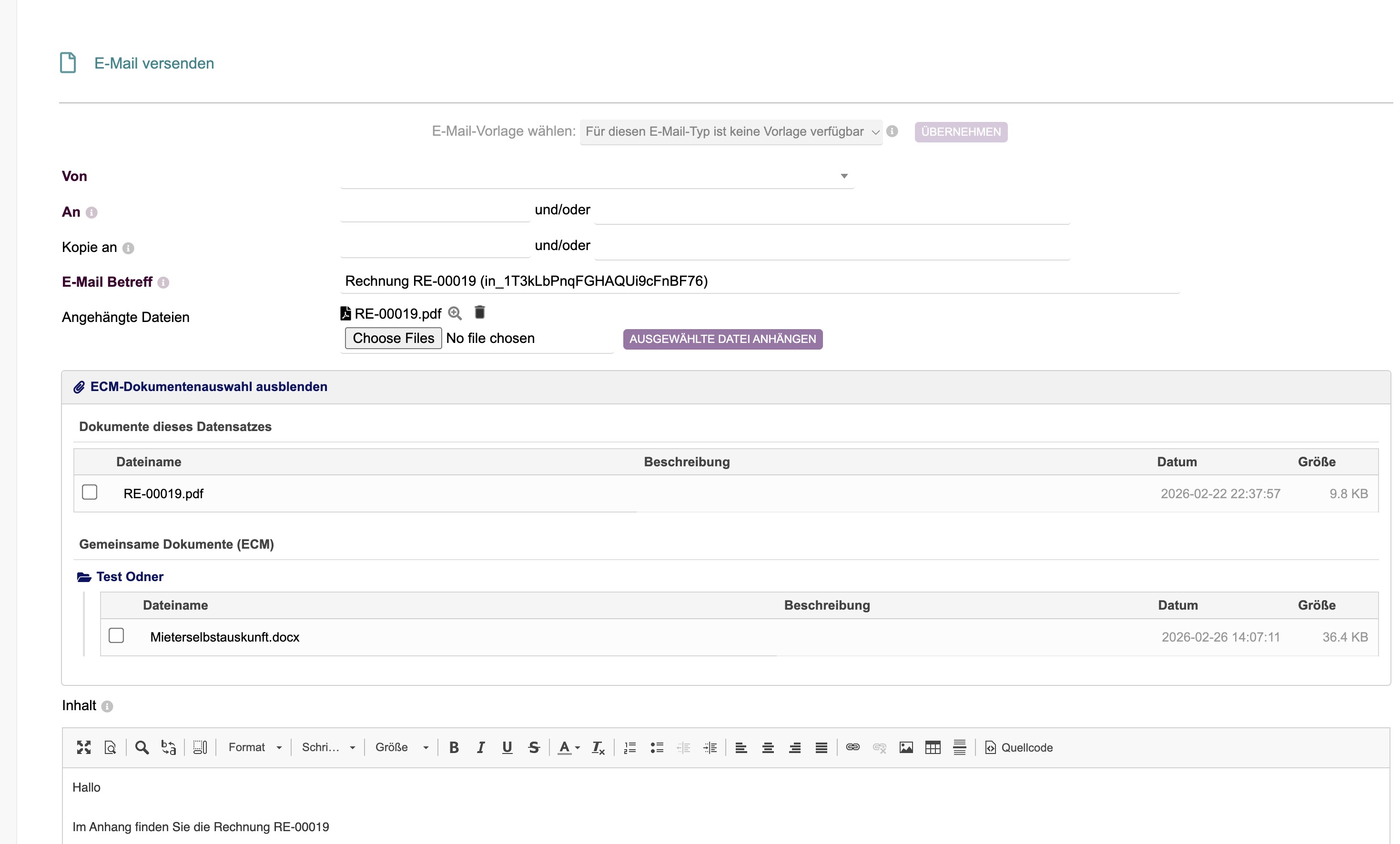Viewport: 1400px width, 844px height.
Task: Open the E-Mail-Vorlage template dropdown
Action: 730,132
